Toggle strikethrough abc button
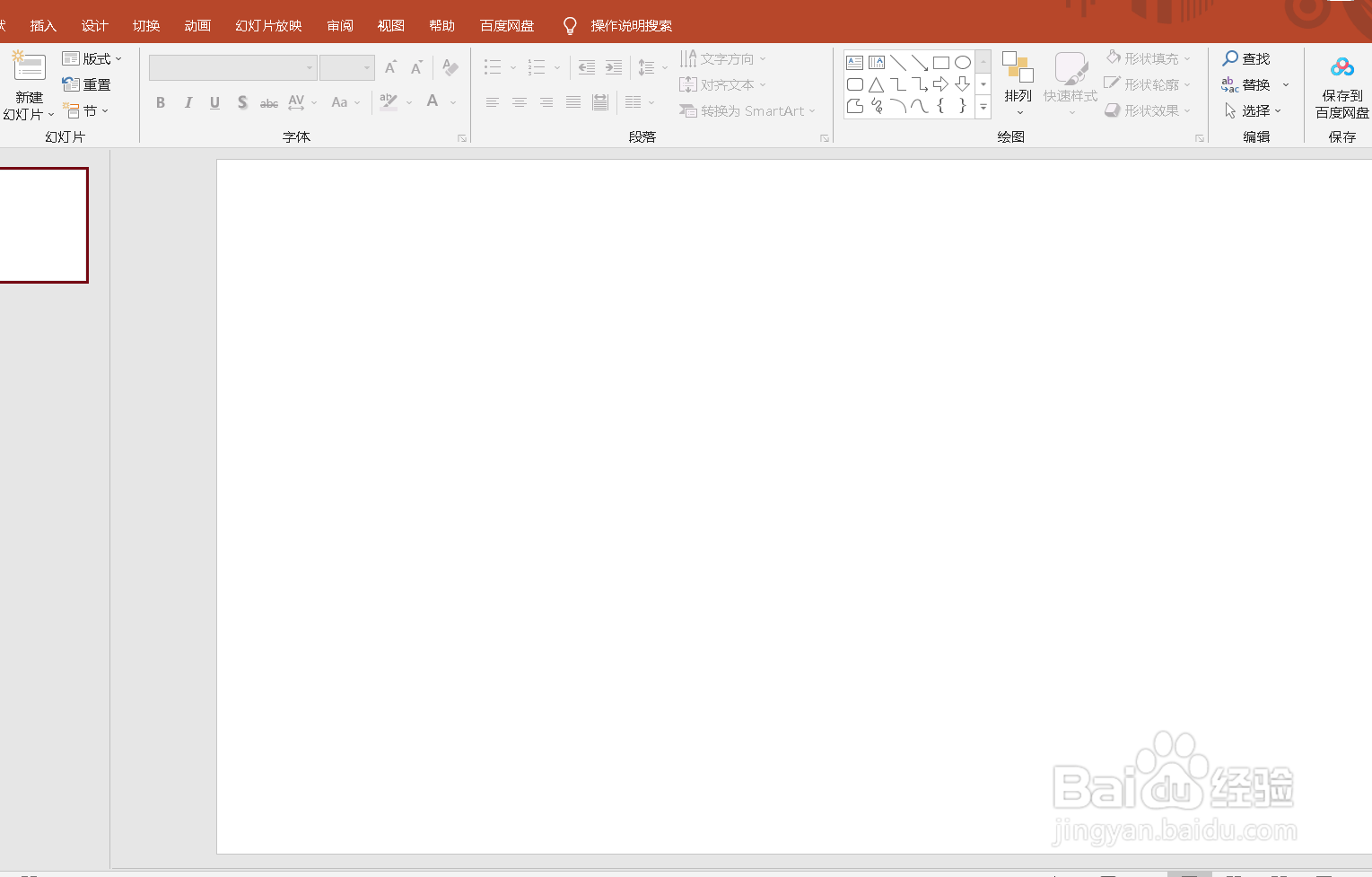 click(269, 103)
